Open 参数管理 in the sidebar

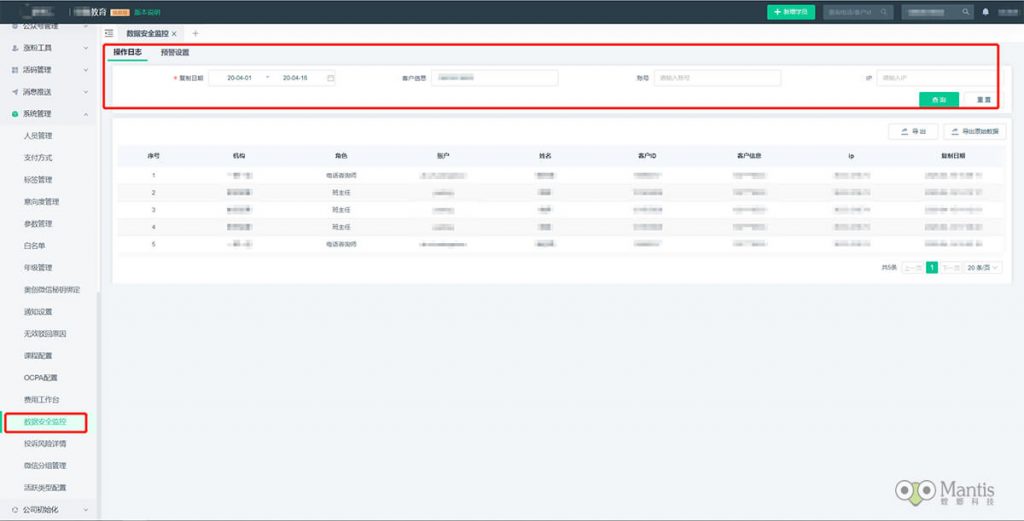(x=38, y=224)
